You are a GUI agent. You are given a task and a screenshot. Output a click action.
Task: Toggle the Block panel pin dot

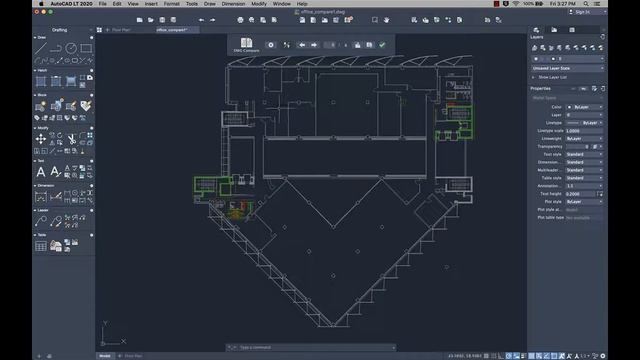point(91,95)
